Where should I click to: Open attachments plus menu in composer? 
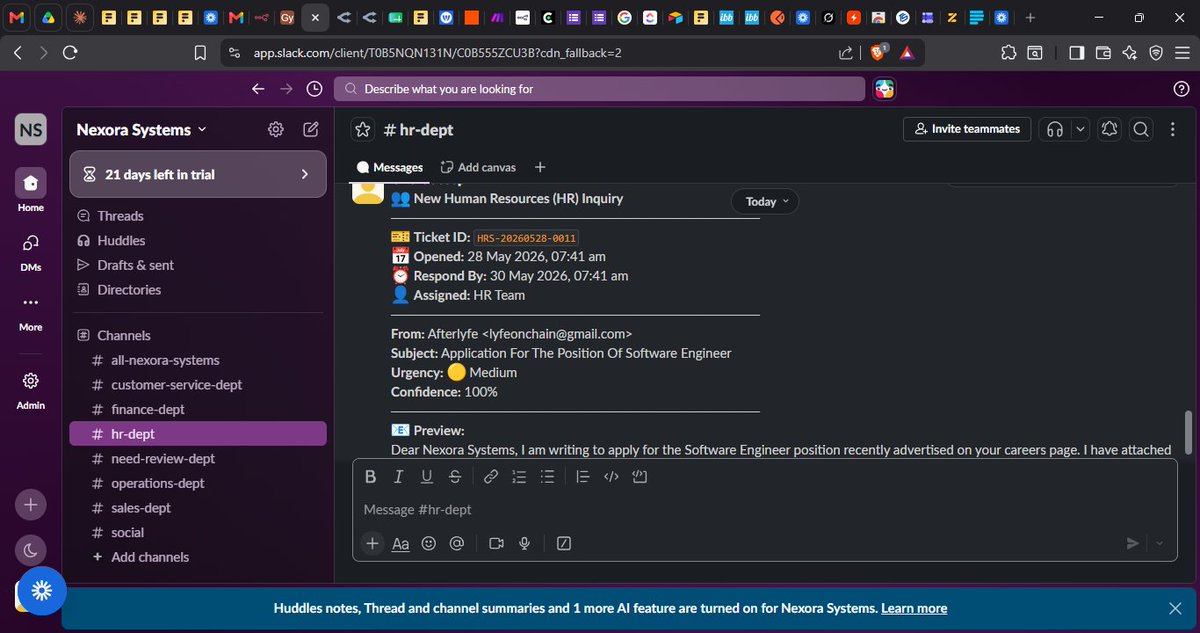[x=372, y=543]
